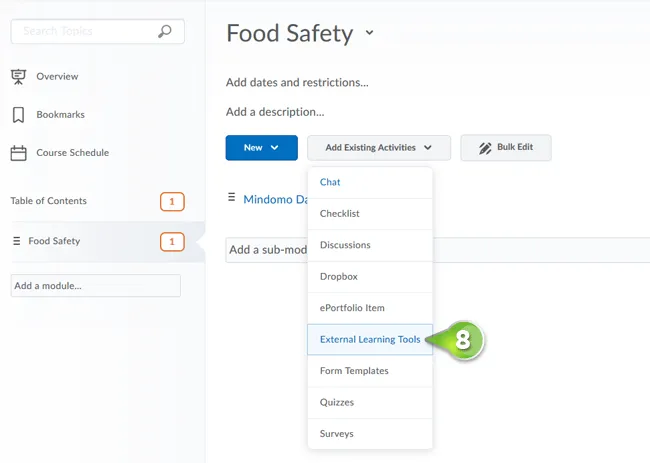
Task: Open the Mindomo content link
Action: (275, 199)
